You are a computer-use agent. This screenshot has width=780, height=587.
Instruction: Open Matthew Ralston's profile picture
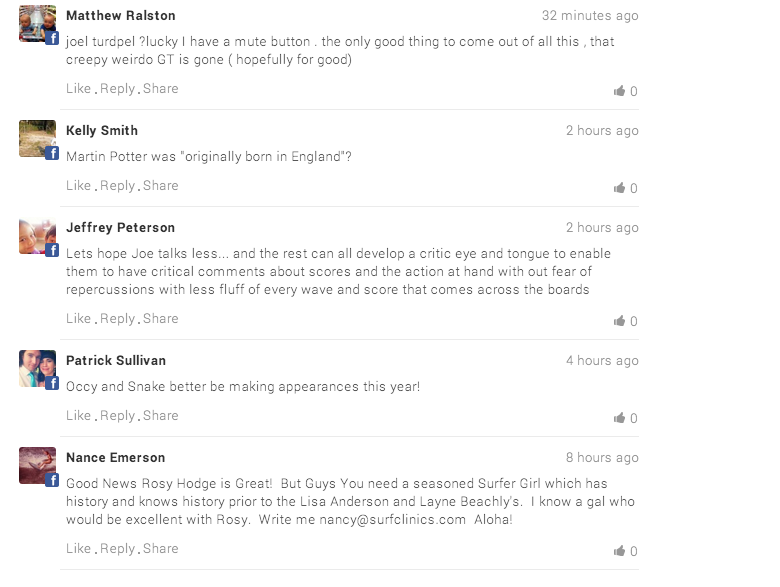click(37, 24)
